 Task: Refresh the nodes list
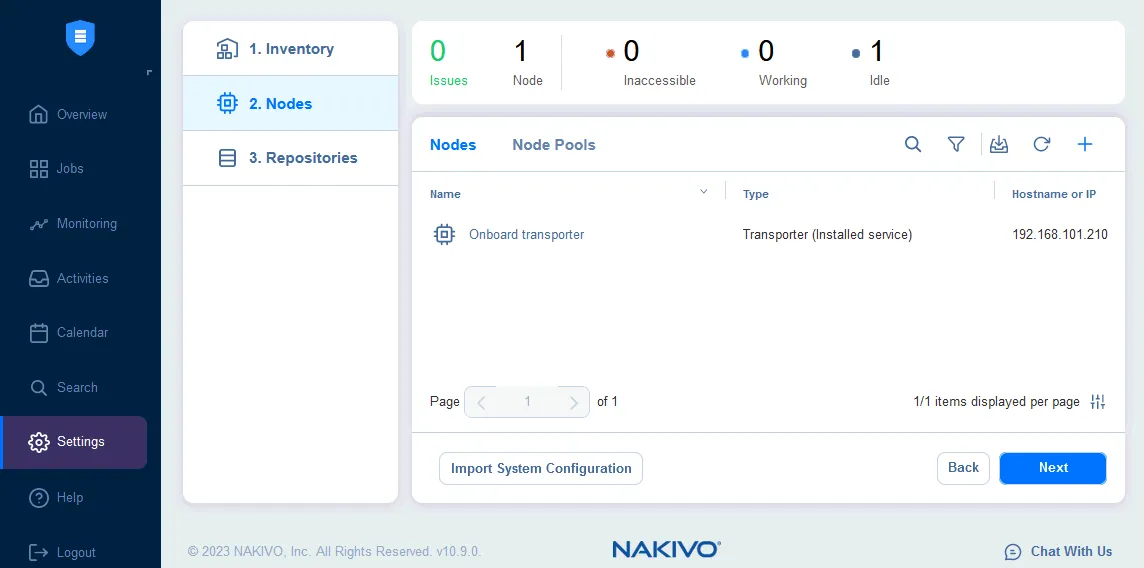click(1041, 145)
